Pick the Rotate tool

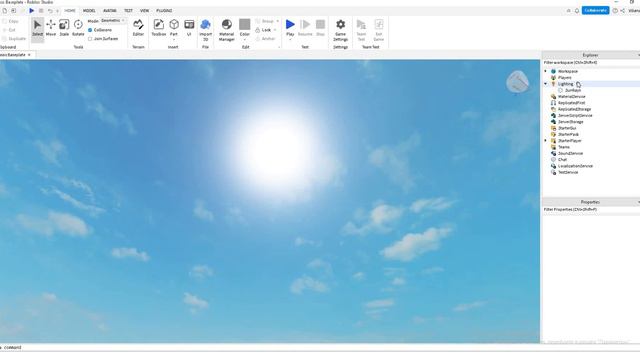[78, 28]
